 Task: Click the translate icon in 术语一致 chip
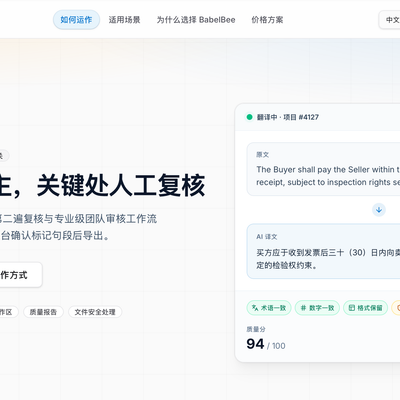click(x=255, y=308)
